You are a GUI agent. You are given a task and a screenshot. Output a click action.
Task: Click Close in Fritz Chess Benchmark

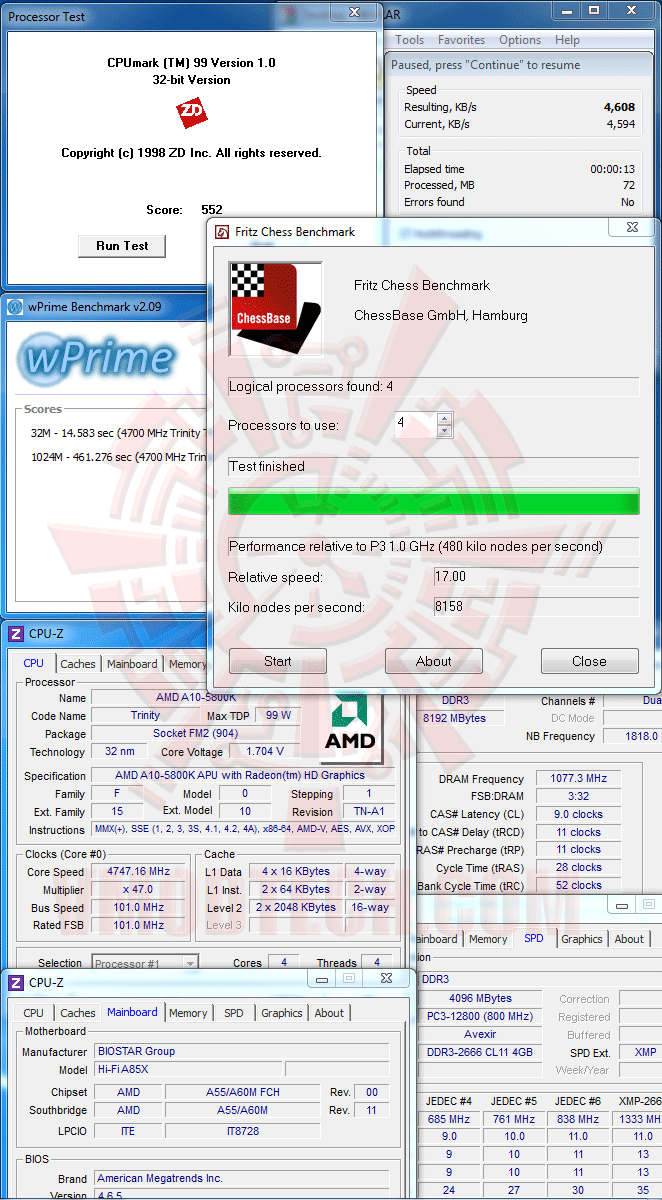tap(590, 661)
